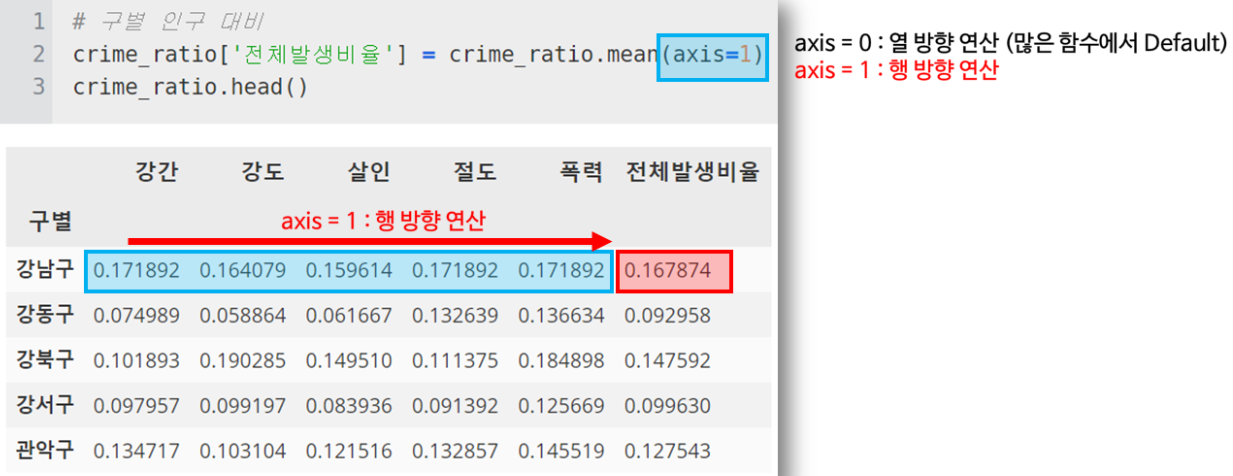The width and height of the screenshot is (1233, 476).
Task: Click 관악구 강간 value 0.134717
Action: 137,451
